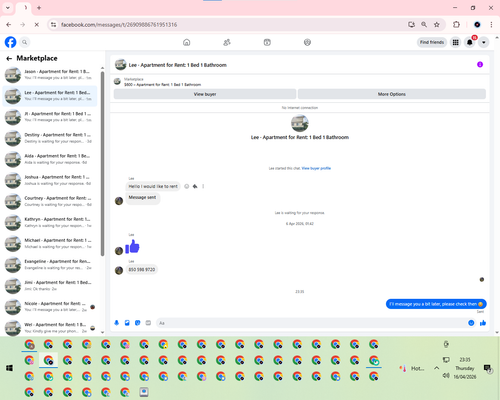Open the emoji picker in message box
The height and width of the screenshot is (400, 500).
coord(471,323)
